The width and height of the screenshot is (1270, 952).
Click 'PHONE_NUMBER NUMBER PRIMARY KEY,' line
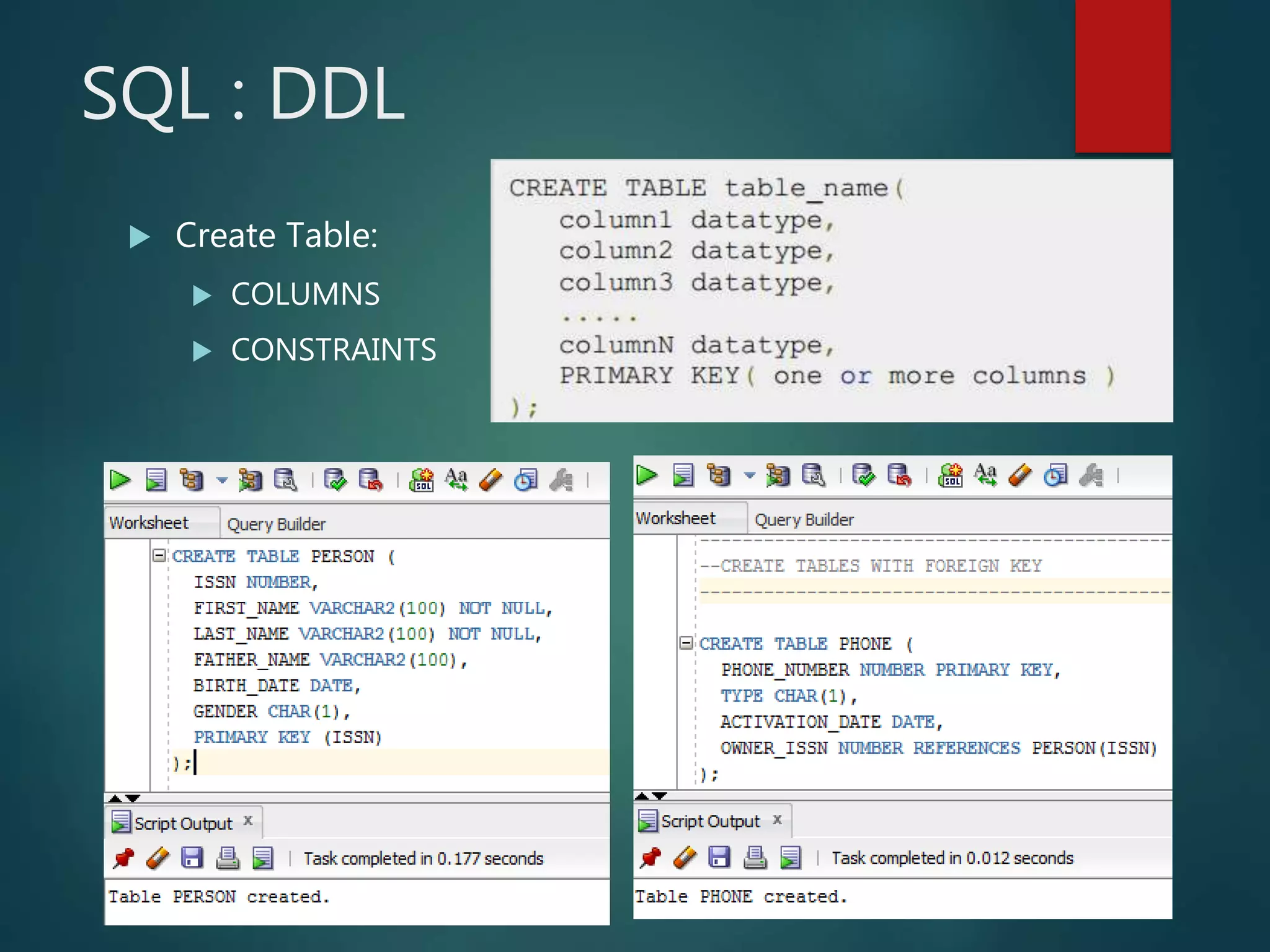pyautogui.click(x=891, y=670)
